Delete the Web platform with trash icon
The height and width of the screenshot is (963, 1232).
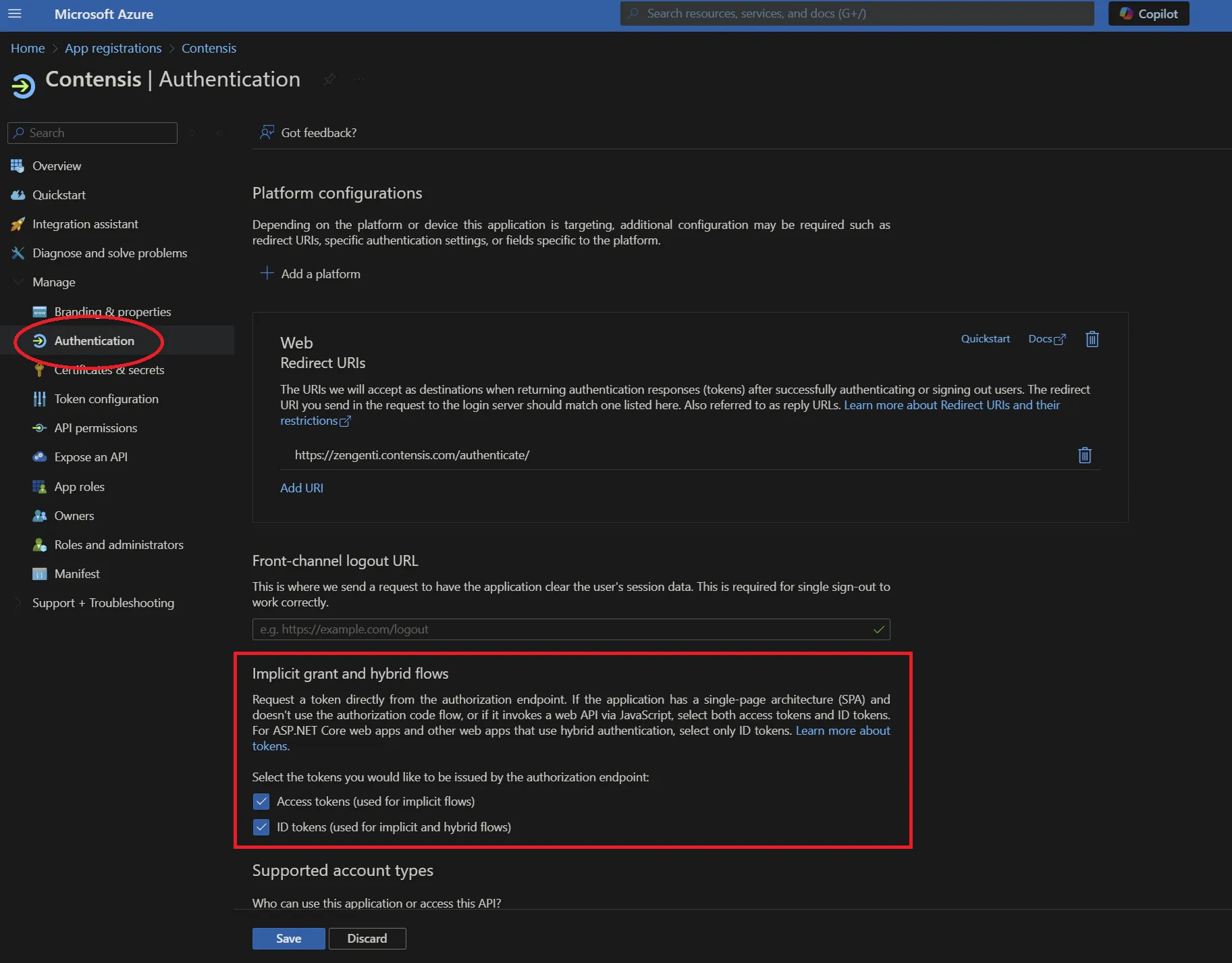tap(1092, 339)
